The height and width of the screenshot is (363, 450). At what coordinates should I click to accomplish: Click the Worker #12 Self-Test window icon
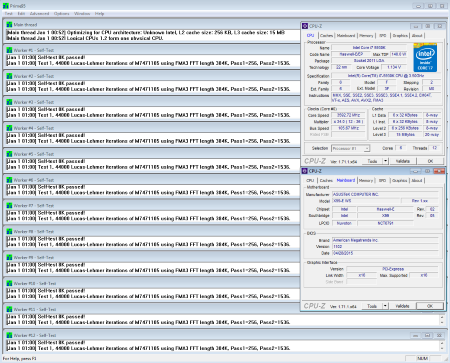click(x=9, y=335)
